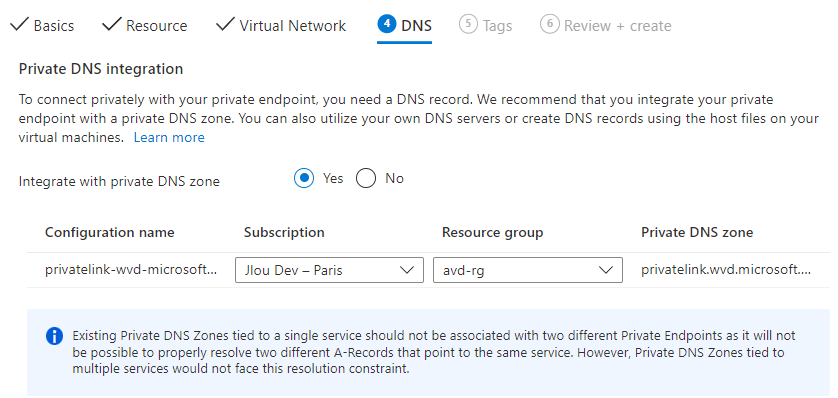The width and height of the screenshot is (838, 398).
Task: Click the Integrate with private DNS zone label
Action: pyautogui.click(x=119, y=182)
